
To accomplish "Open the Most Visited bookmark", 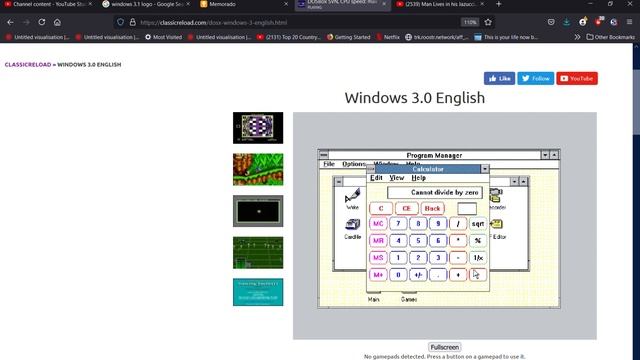I will point(164,37).
